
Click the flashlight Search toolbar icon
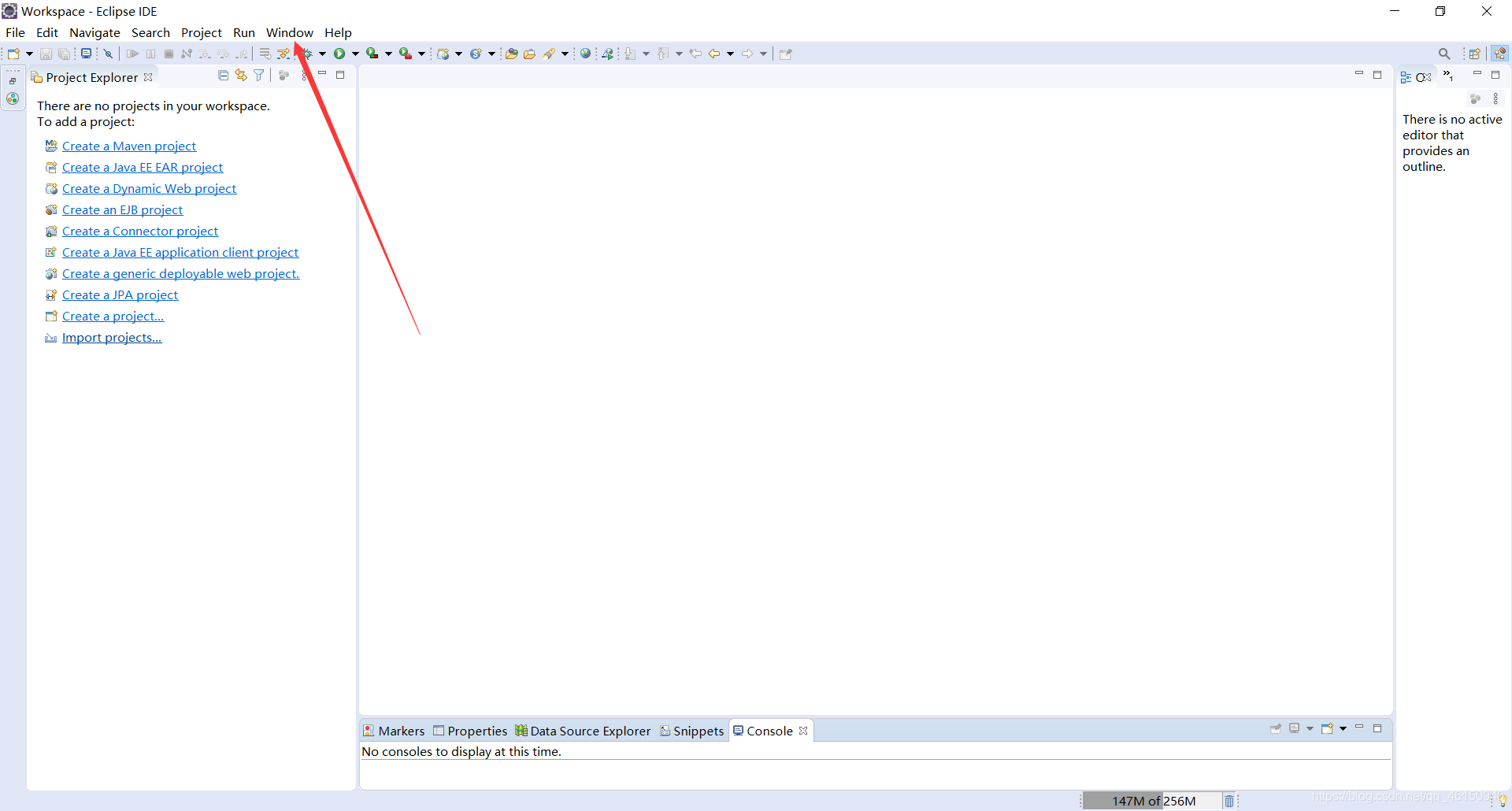550,54
